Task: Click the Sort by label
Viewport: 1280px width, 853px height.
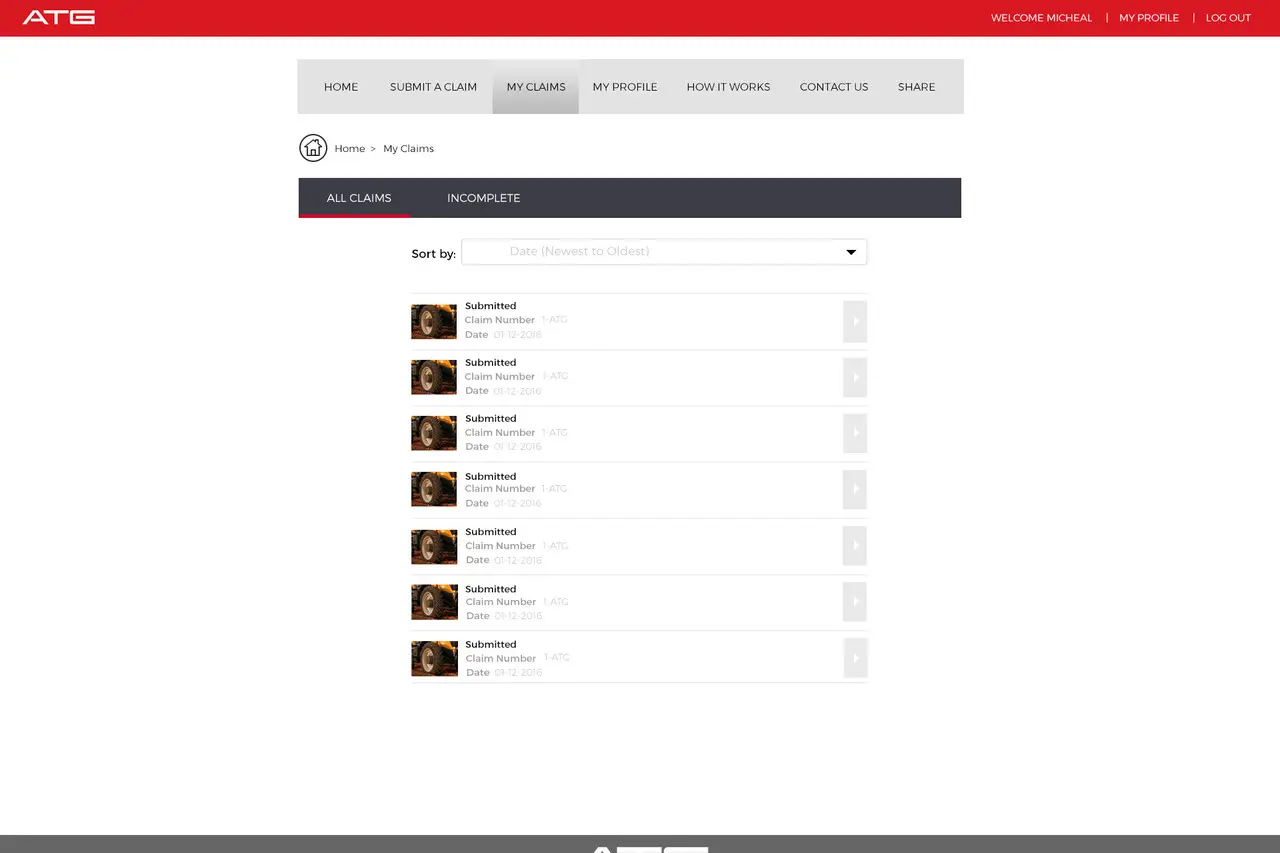Action: pos(433,254)
